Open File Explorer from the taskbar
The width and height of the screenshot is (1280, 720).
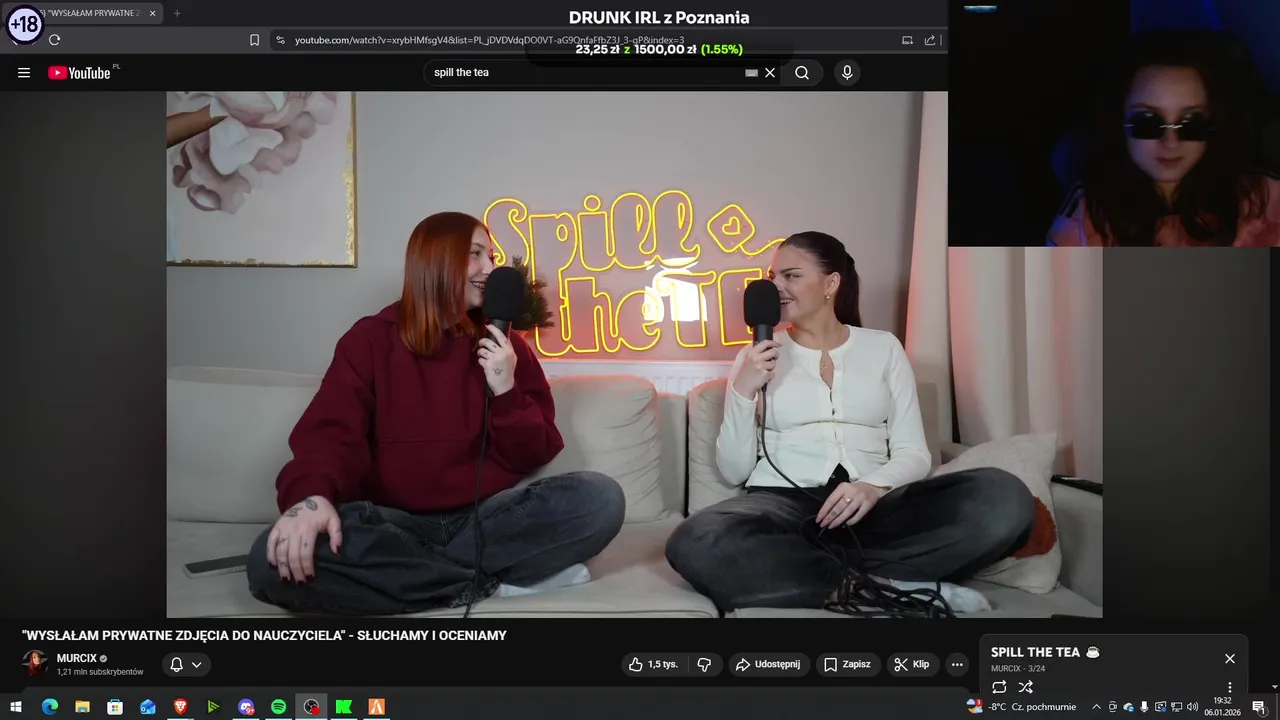point(82,707)
